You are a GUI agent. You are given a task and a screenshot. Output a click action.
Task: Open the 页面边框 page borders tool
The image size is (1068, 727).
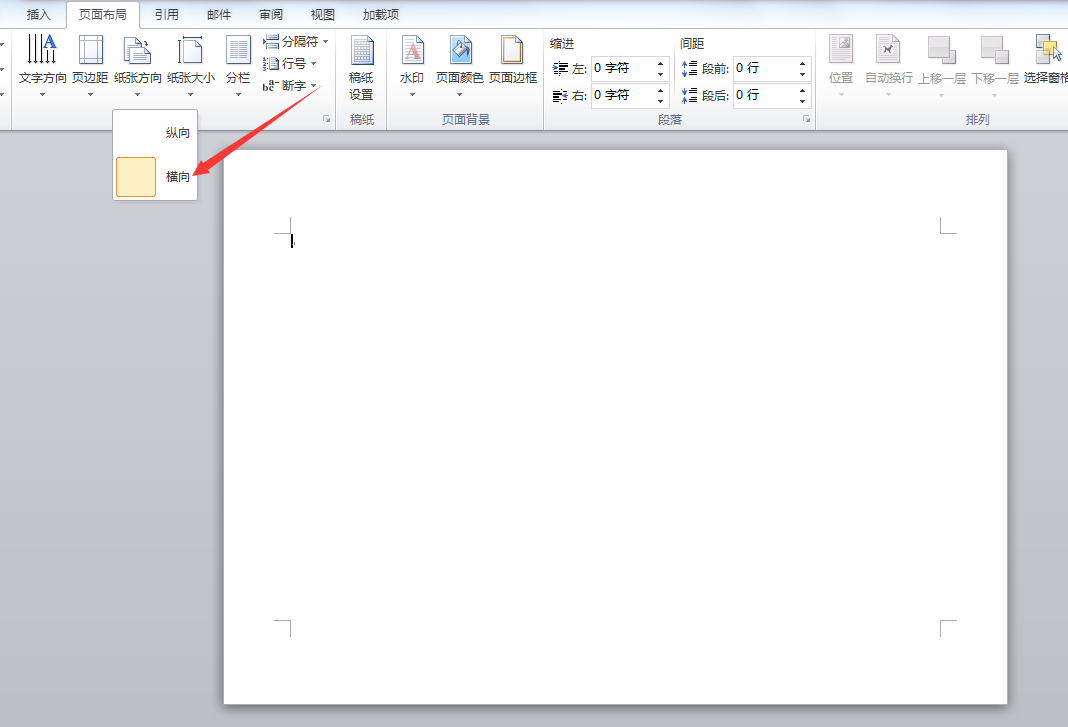(x=513, y=61)
